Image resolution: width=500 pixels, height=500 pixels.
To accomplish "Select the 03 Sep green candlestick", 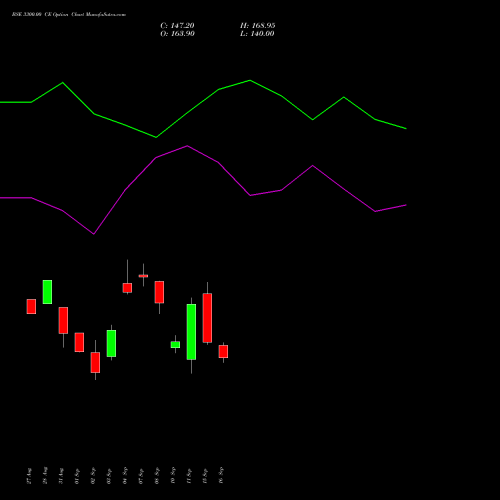I will [x=111, y=343].
